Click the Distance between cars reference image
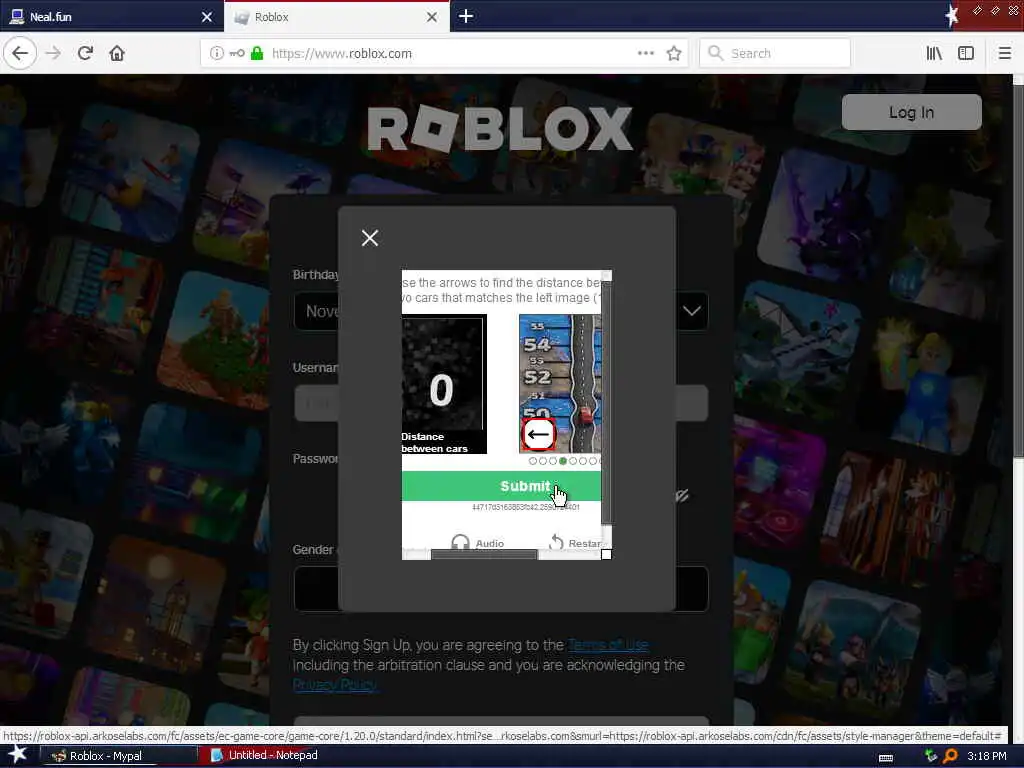This screenshot has height=768, width=1024. click(x=444, y=383)
